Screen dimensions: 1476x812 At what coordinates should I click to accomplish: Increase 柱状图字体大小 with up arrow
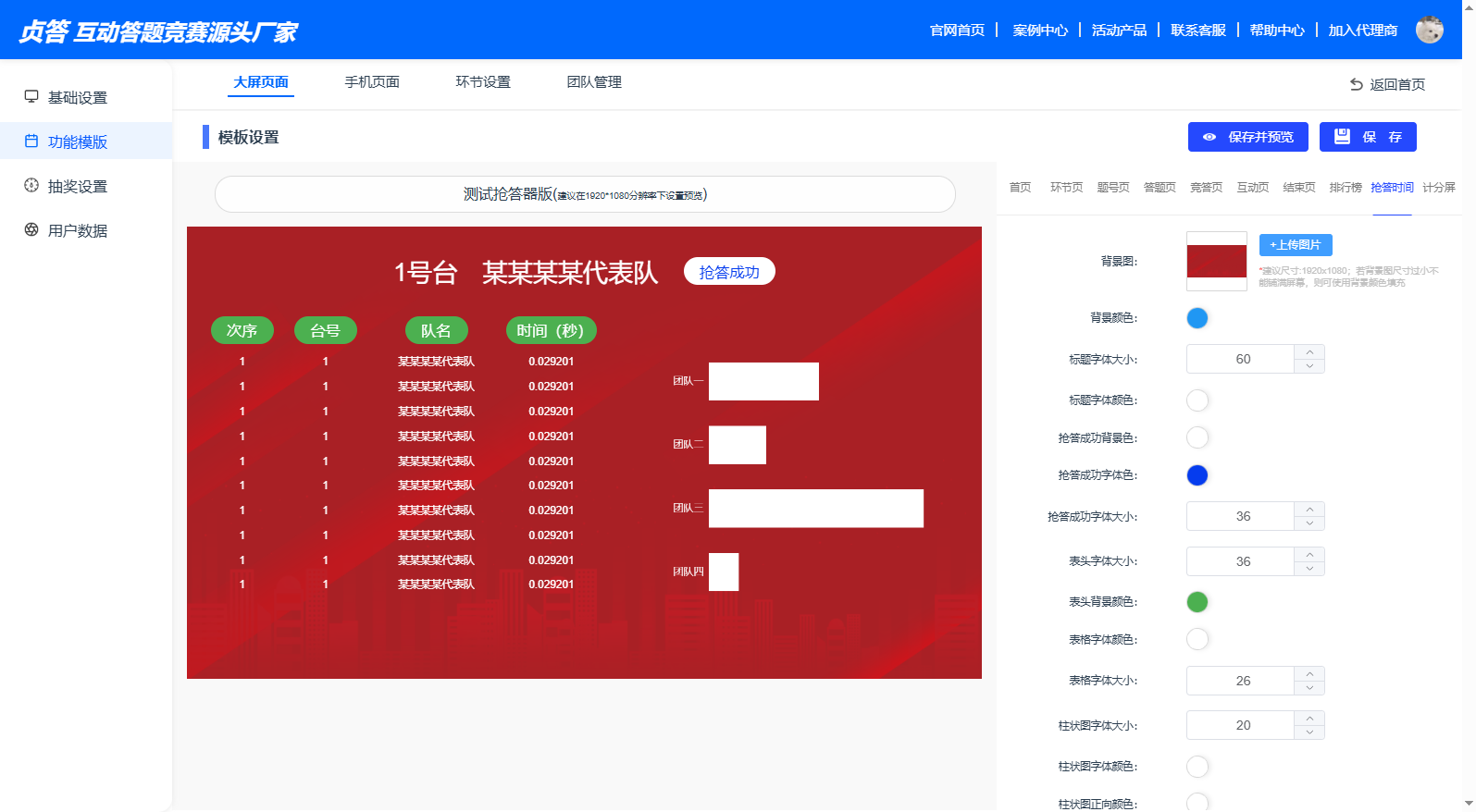(1309, 718)
